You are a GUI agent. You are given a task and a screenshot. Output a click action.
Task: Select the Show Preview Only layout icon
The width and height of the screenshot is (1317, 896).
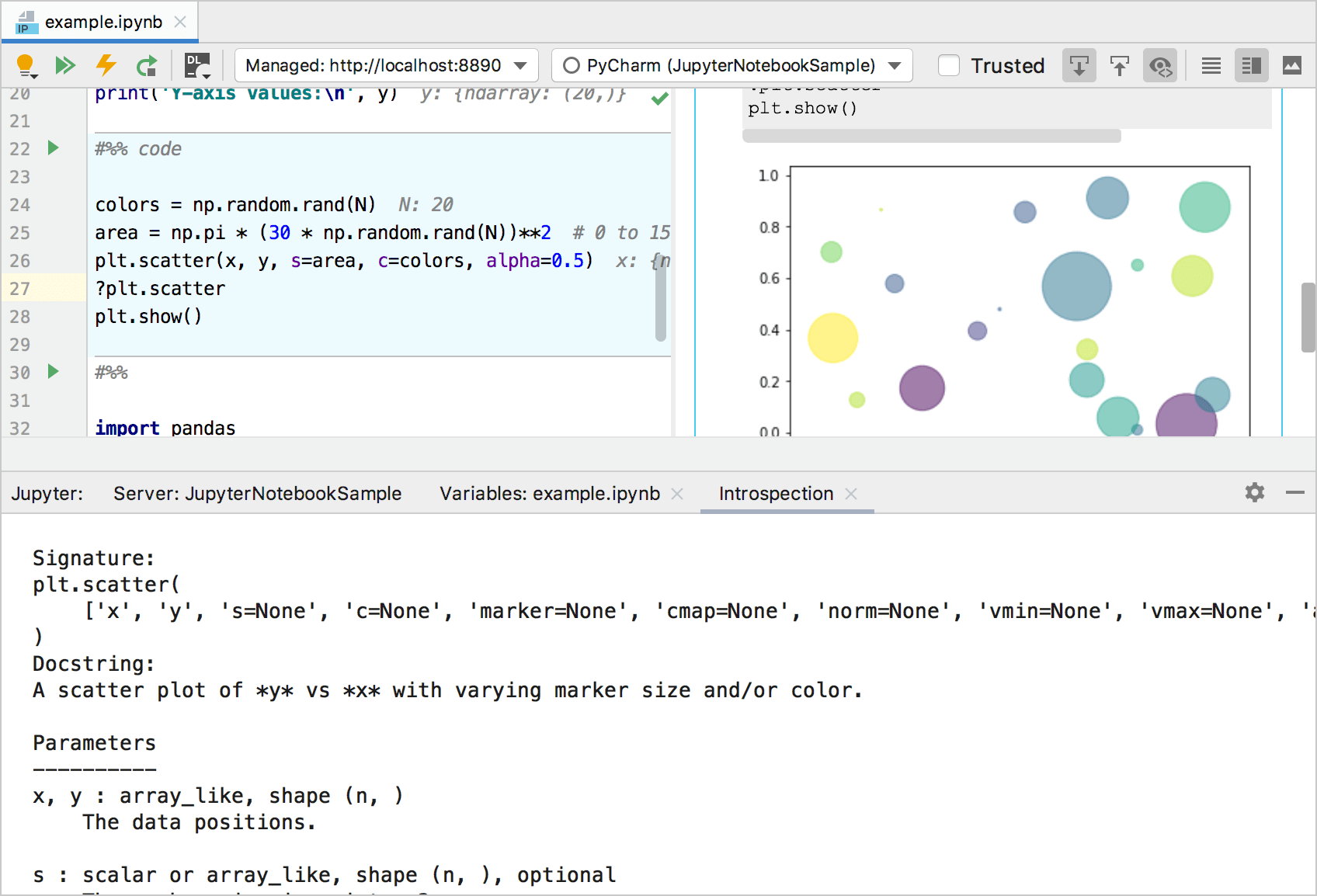[1291, 65]
